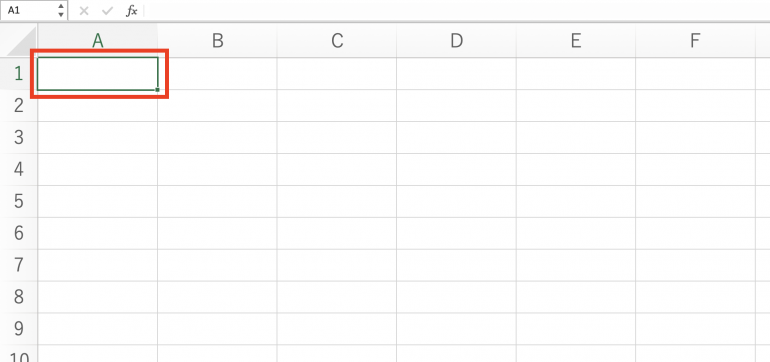Open the insert function fx icon

point(131,11)
